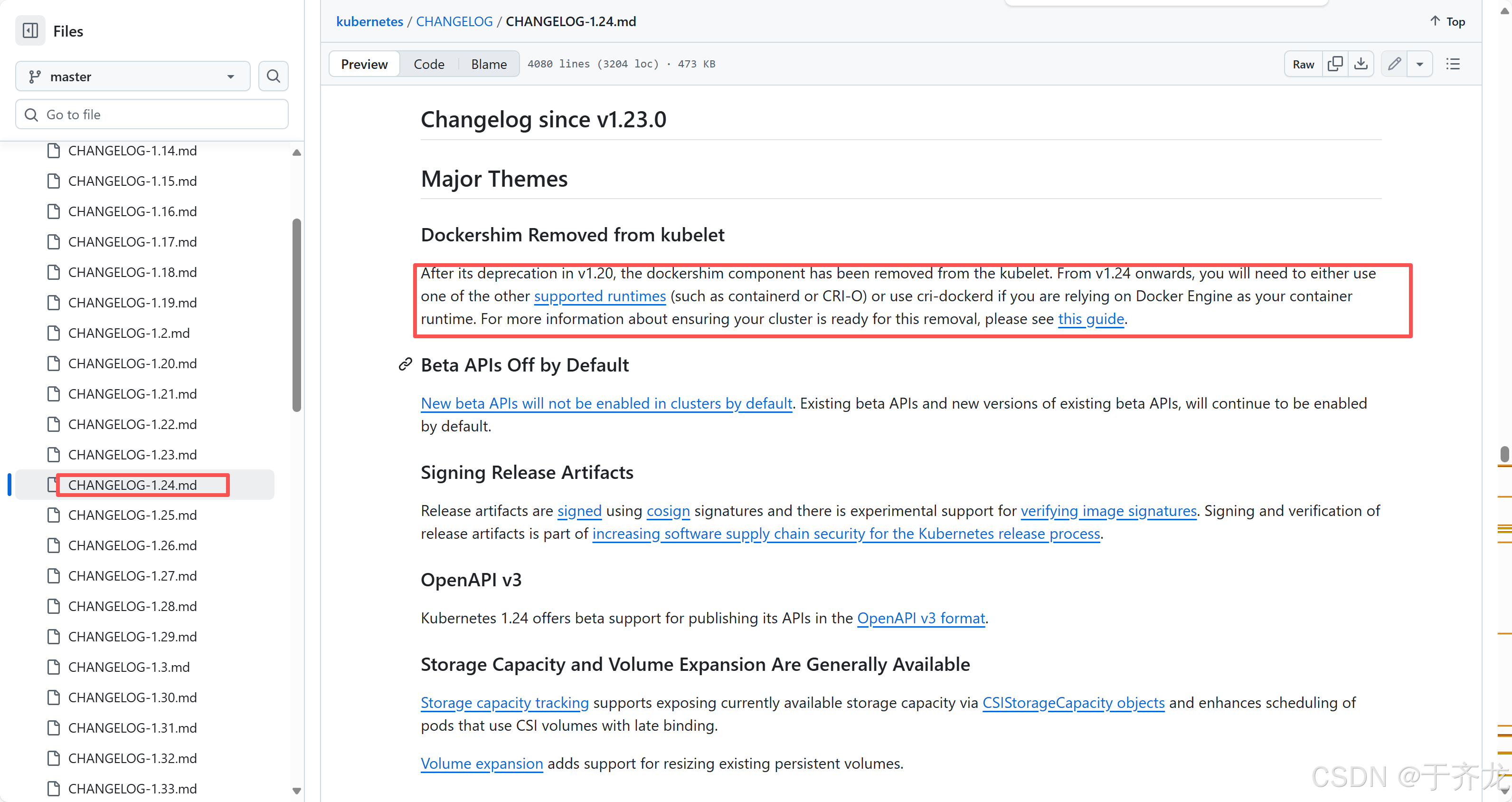The width and height of the screenshot is (1512, 802).
Task: Click file tree scrollbar up arrow
Action: [x=297, y=153]
